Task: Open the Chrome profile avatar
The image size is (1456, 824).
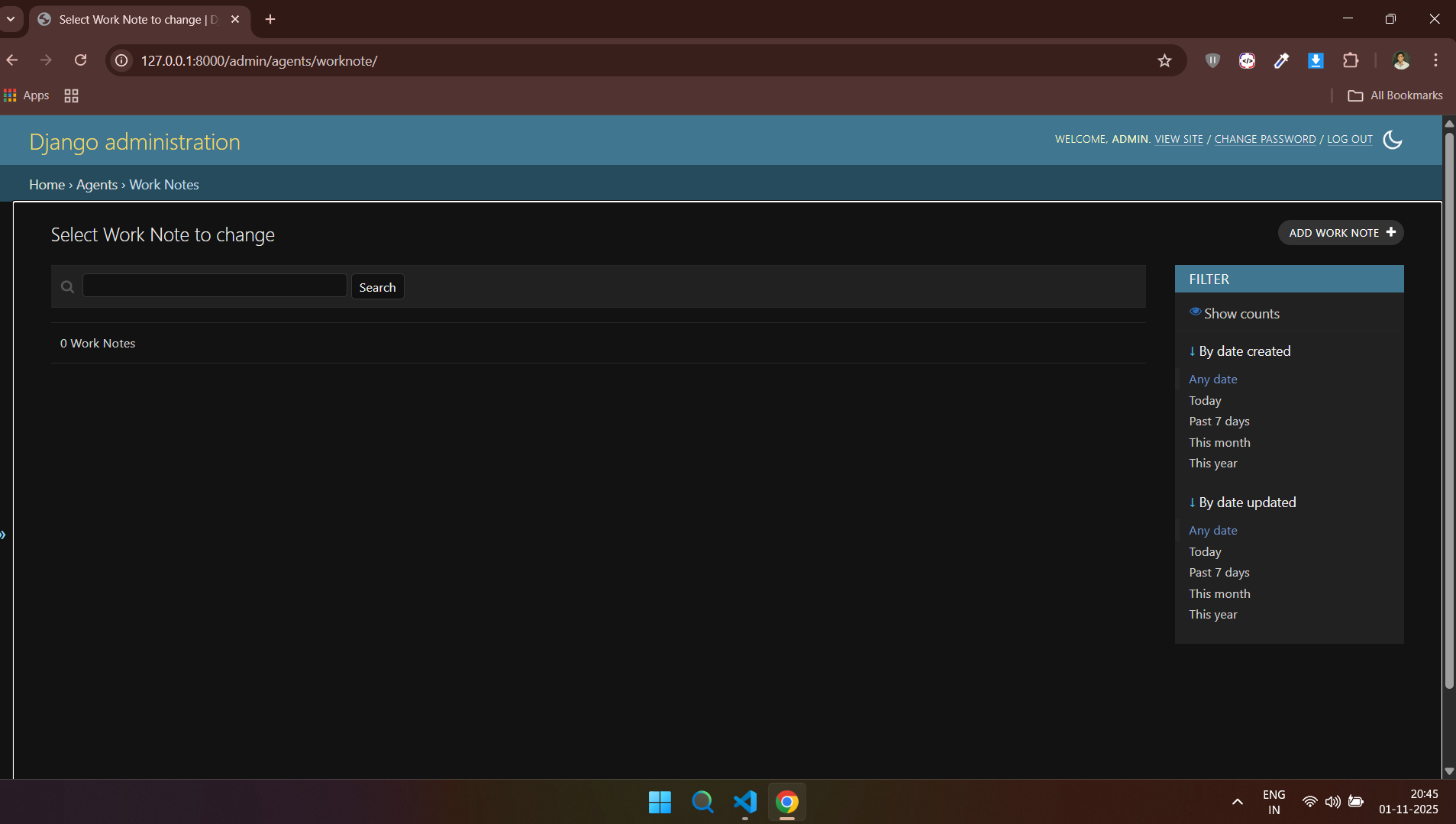Action: point(1401,61)
